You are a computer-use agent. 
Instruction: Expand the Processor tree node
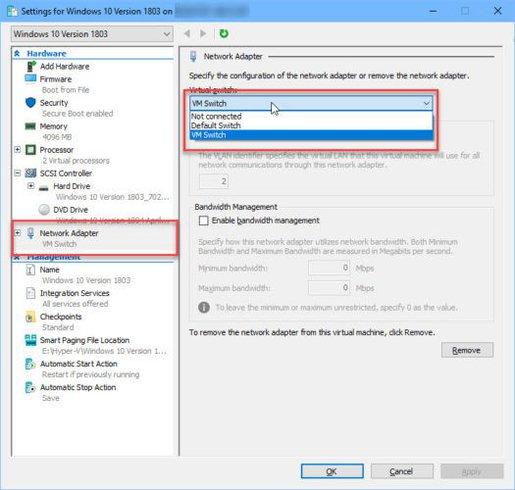click(17, 150)
